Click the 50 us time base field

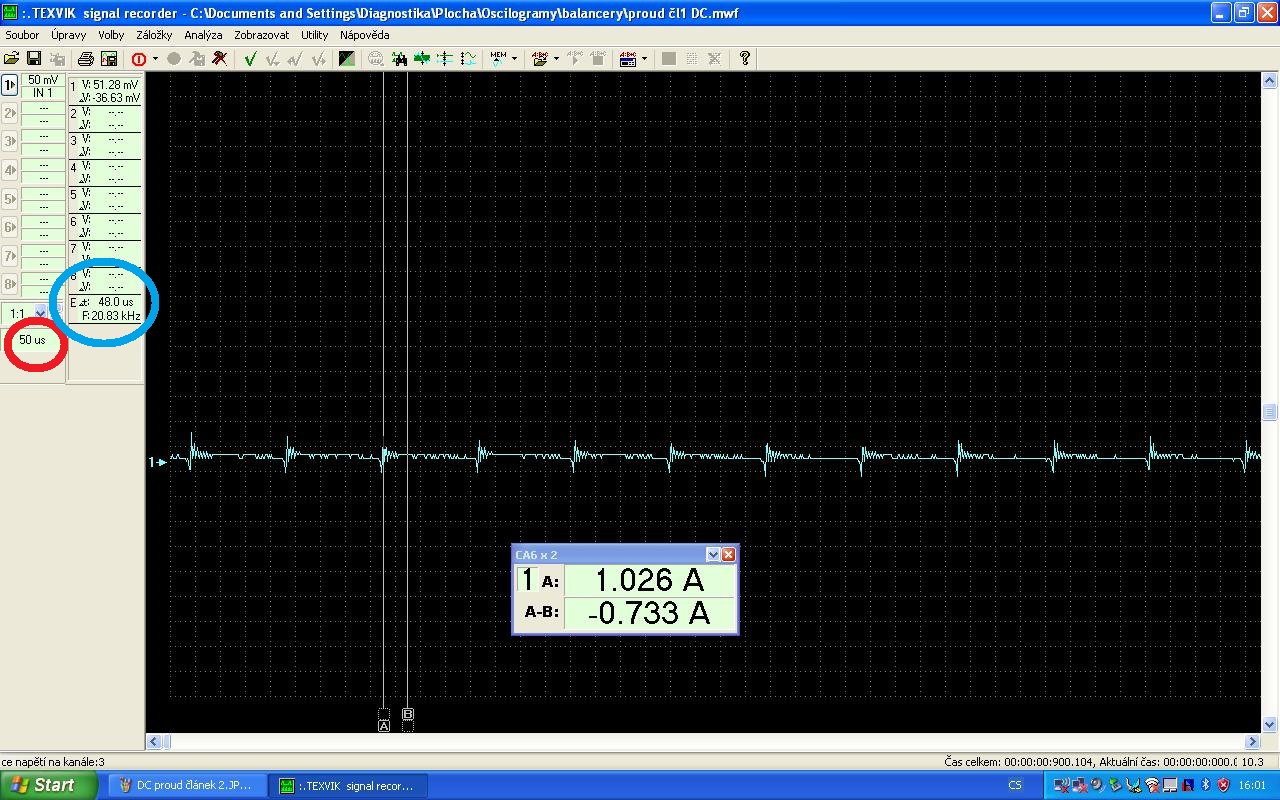32,340
